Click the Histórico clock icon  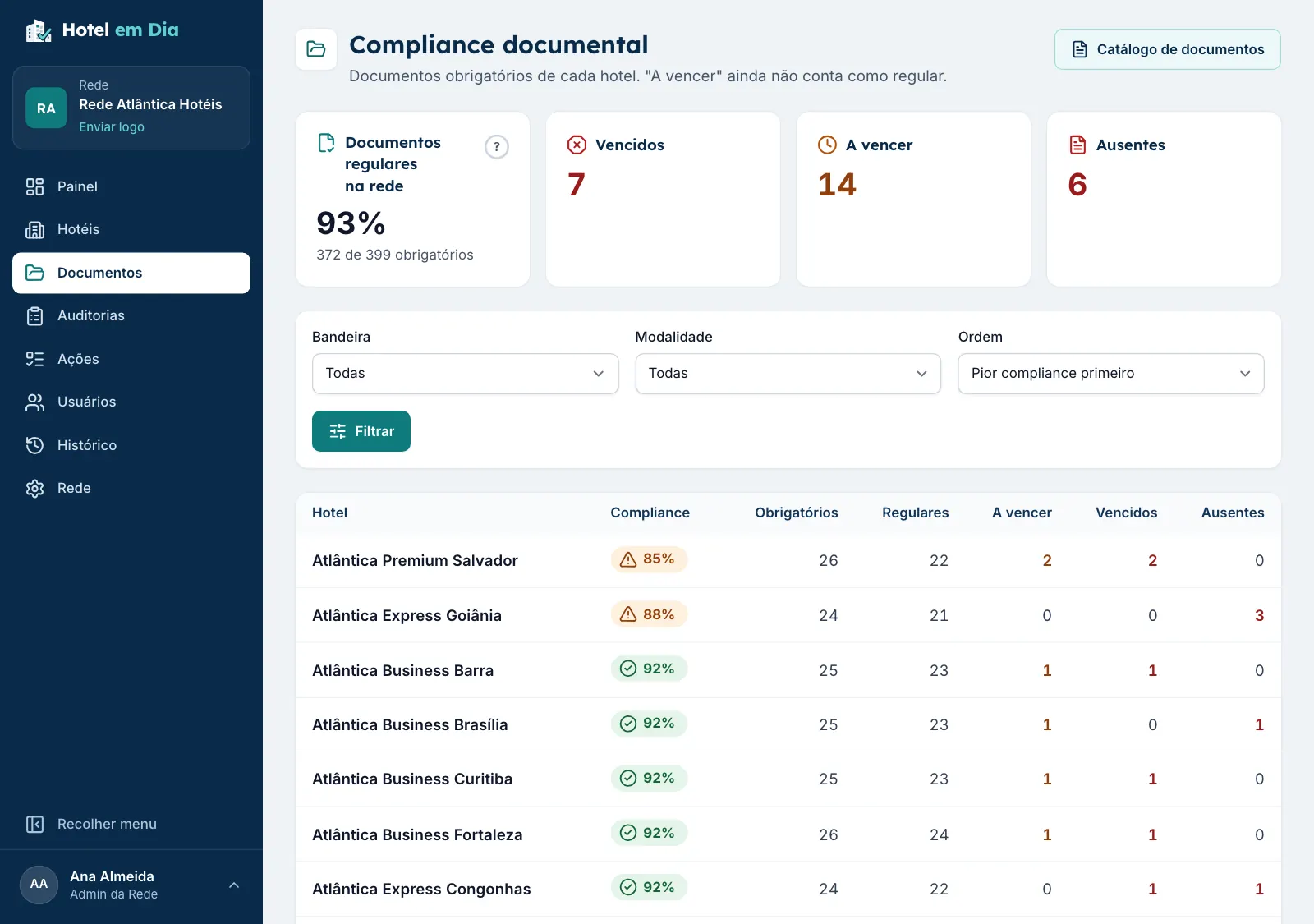[x=34, y=445]
